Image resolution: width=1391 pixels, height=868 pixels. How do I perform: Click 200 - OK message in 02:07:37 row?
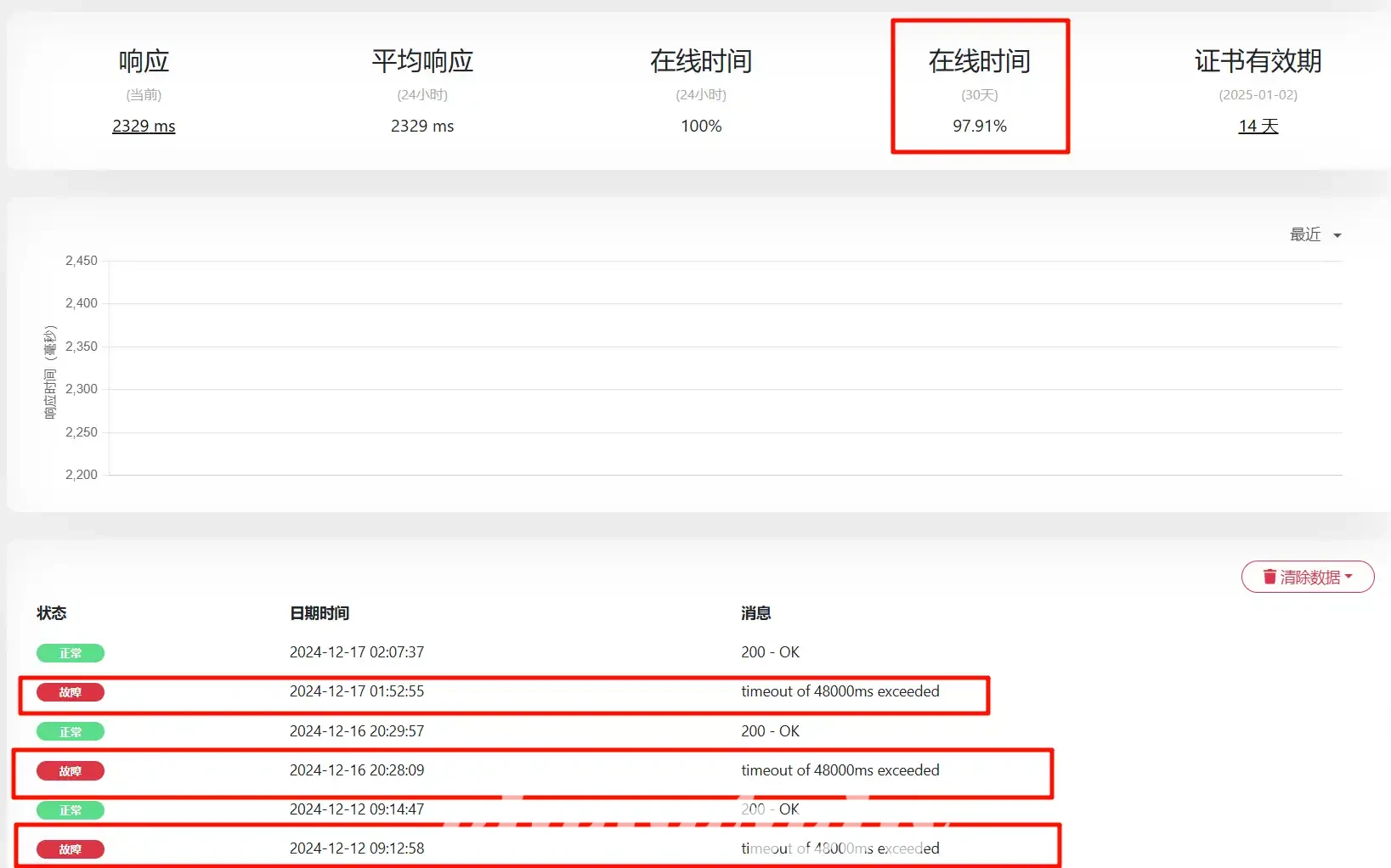770,652
